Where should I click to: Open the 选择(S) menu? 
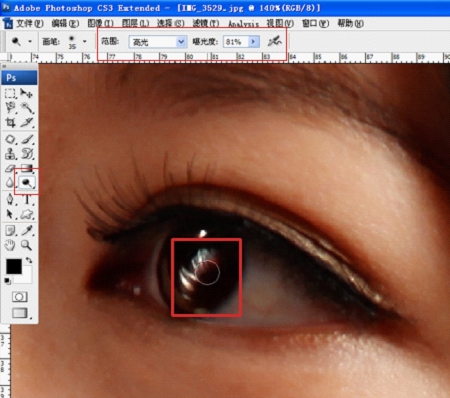pos(170,23)
